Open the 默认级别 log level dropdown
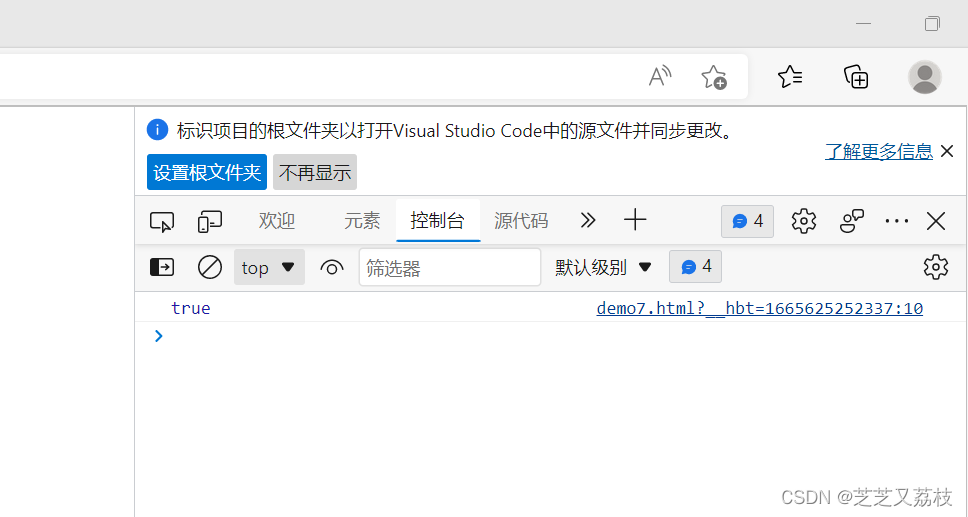The image size is (968, 517). coord(603,267)
